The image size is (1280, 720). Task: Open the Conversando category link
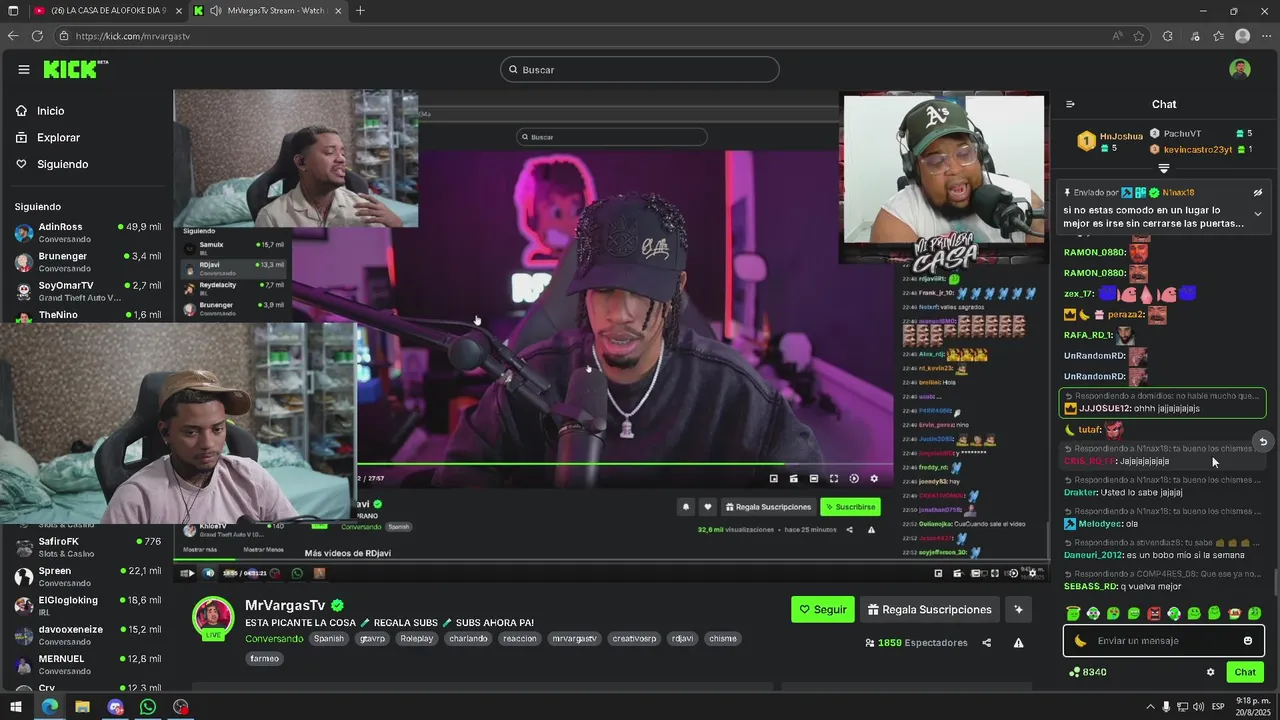(274, 638)
